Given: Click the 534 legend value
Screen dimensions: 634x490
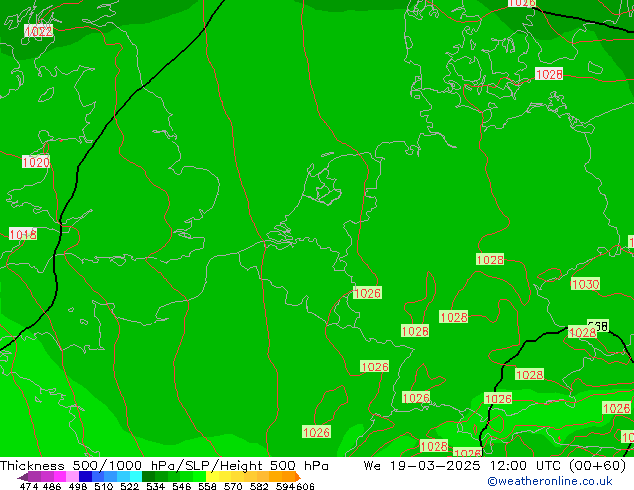Looking at the screenshot, I should click(156, 486).
